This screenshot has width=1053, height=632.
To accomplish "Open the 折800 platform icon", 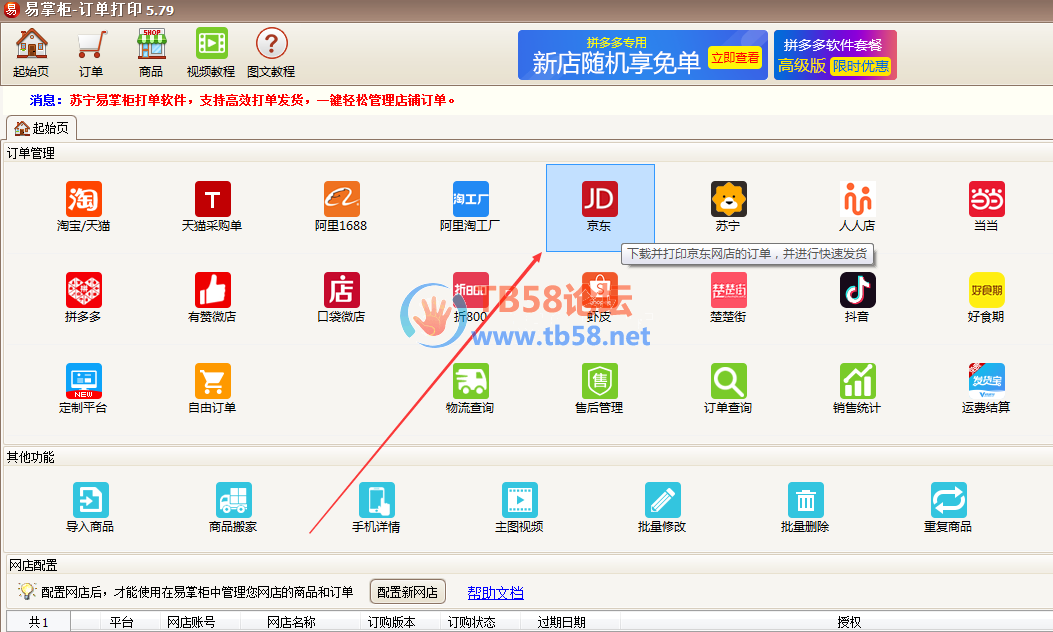I will pos(470,298).
